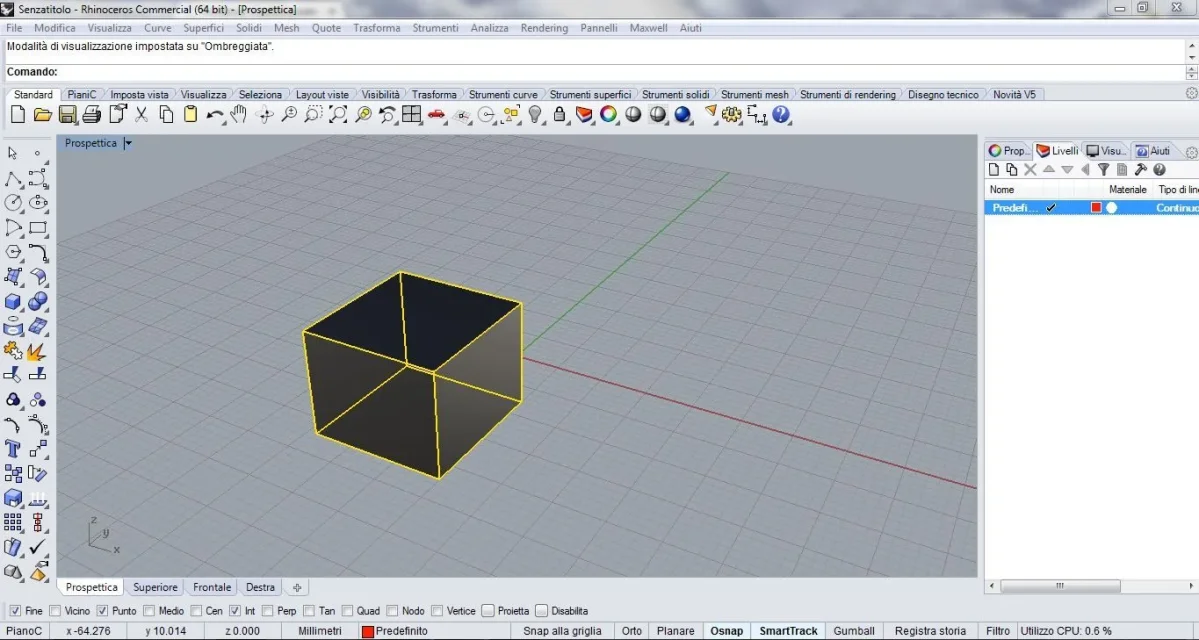Toggle the Int osnap checkbox
1199x640 pixels.
coord(236,611)
